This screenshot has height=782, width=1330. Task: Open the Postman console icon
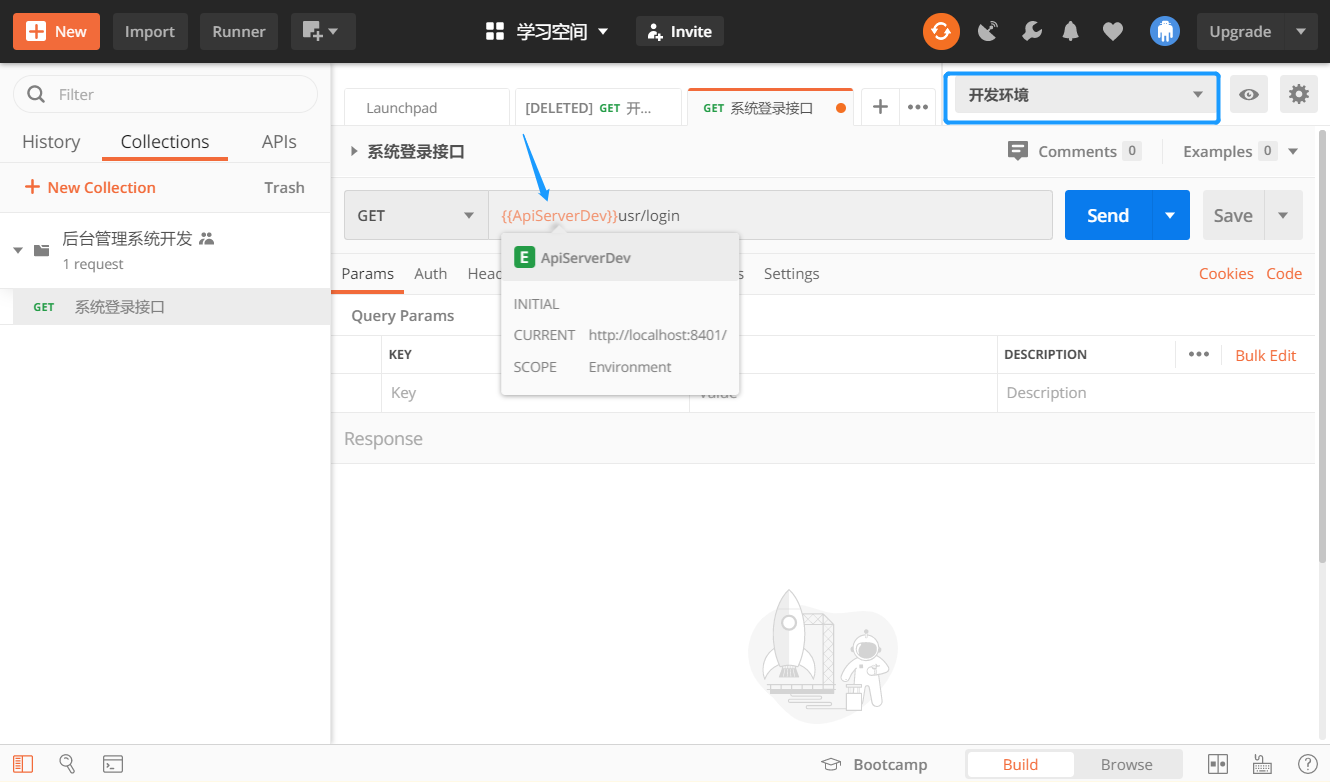(113, 764)
